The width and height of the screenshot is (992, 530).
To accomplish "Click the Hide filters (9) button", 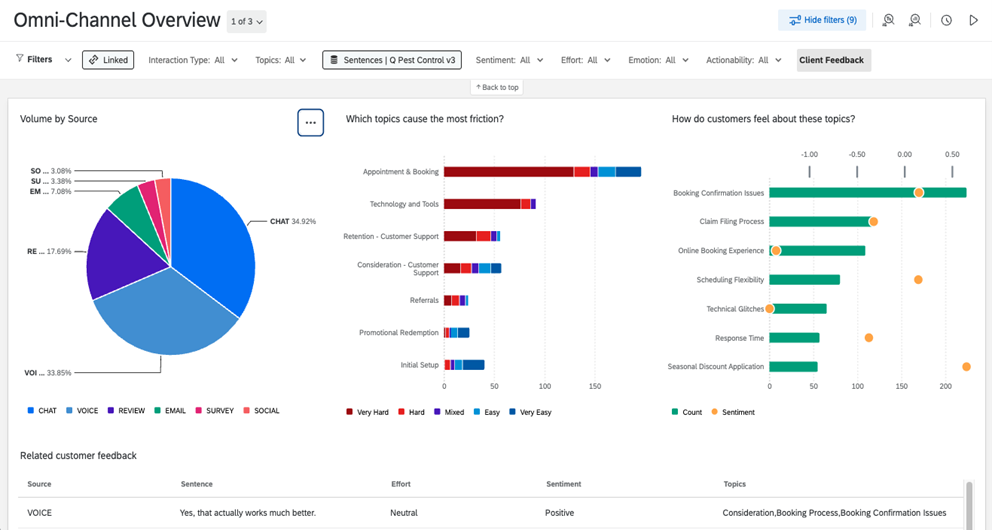I will pos(822,20).
